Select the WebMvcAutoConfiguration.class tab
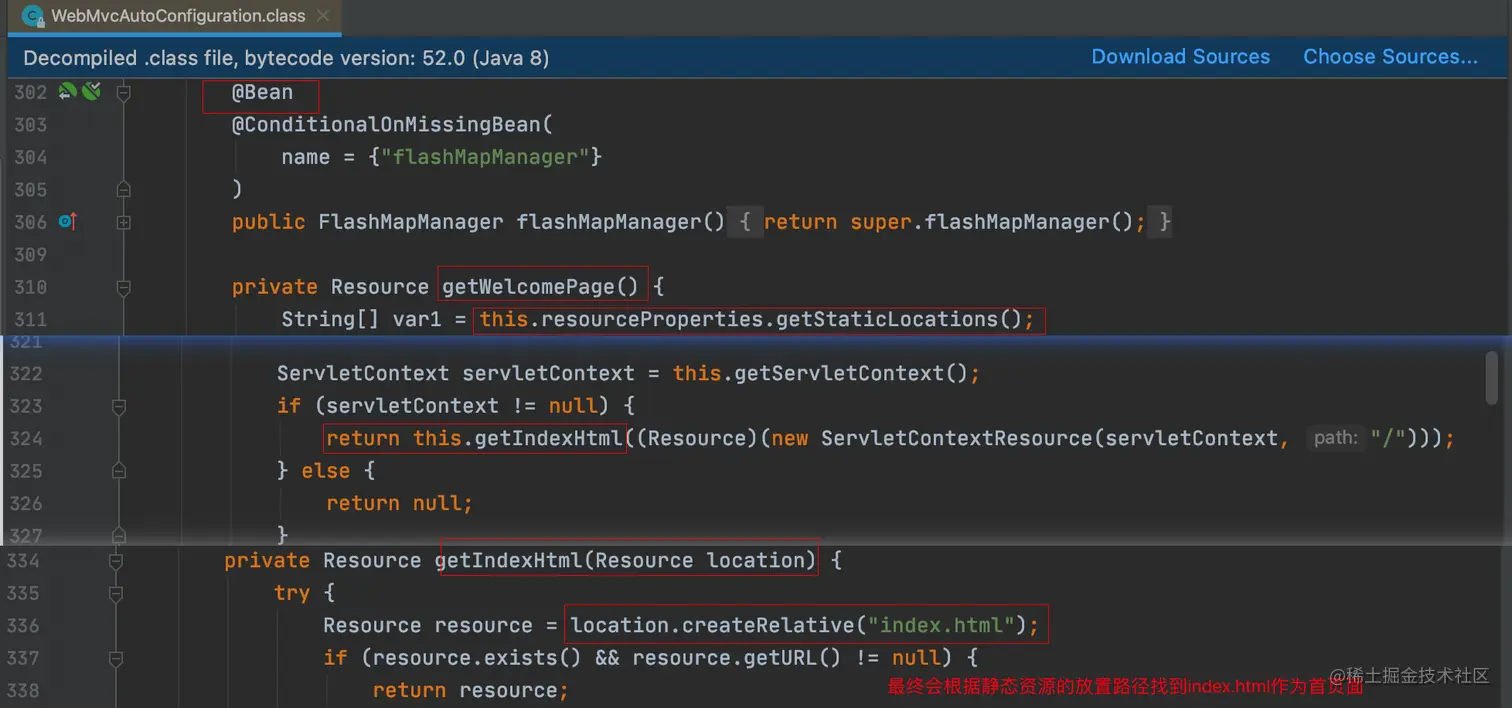1512x708 pixels. click(x=177, y=16)
